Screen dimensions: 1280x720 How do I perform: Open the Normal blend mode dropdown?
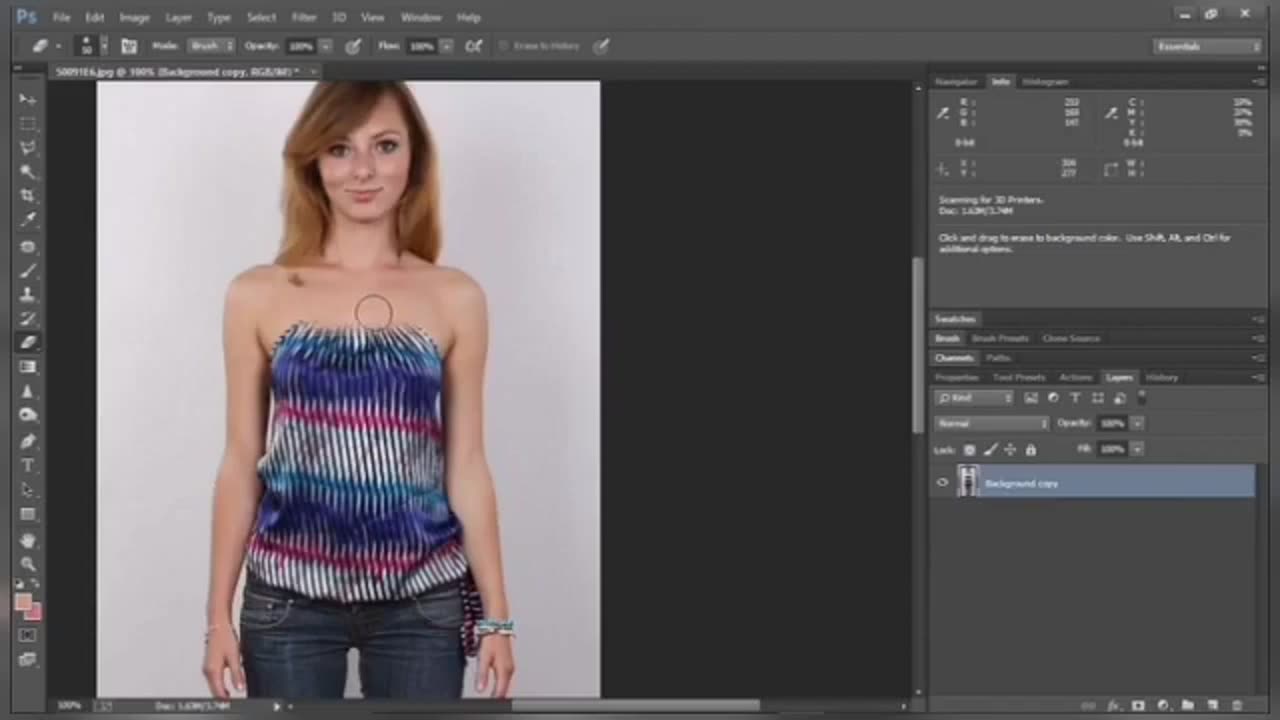991,423
